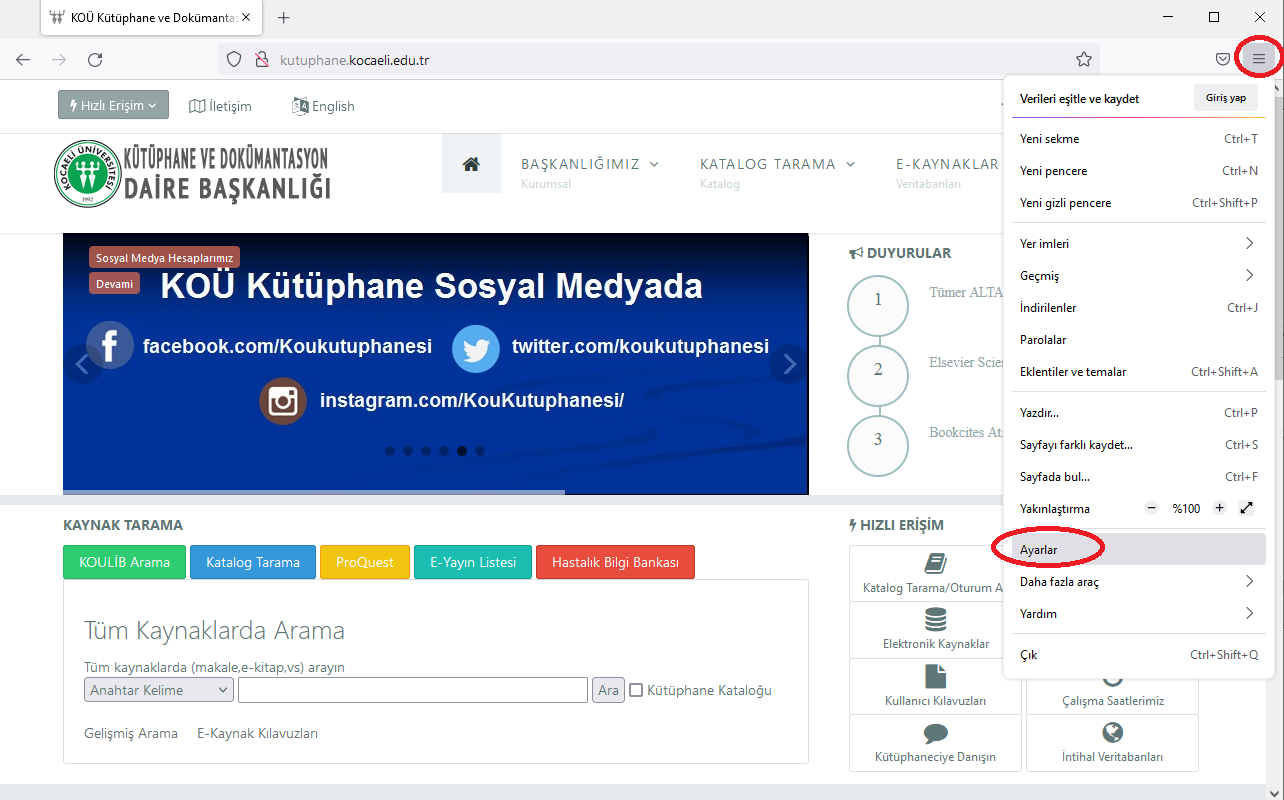This screenshot has height=800, width=1284.
Task: Reload the page
Action: (x=95, y=59)
